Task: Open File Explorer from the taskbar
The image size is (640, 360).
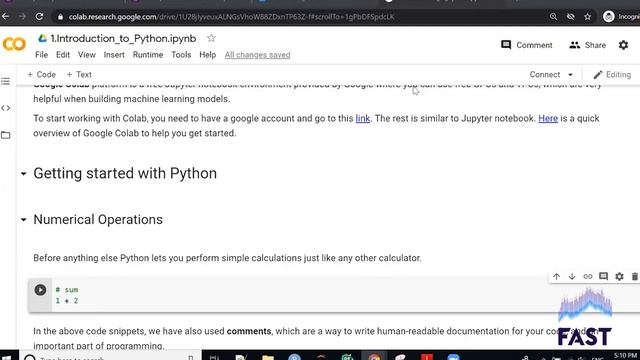Action: 268,358
